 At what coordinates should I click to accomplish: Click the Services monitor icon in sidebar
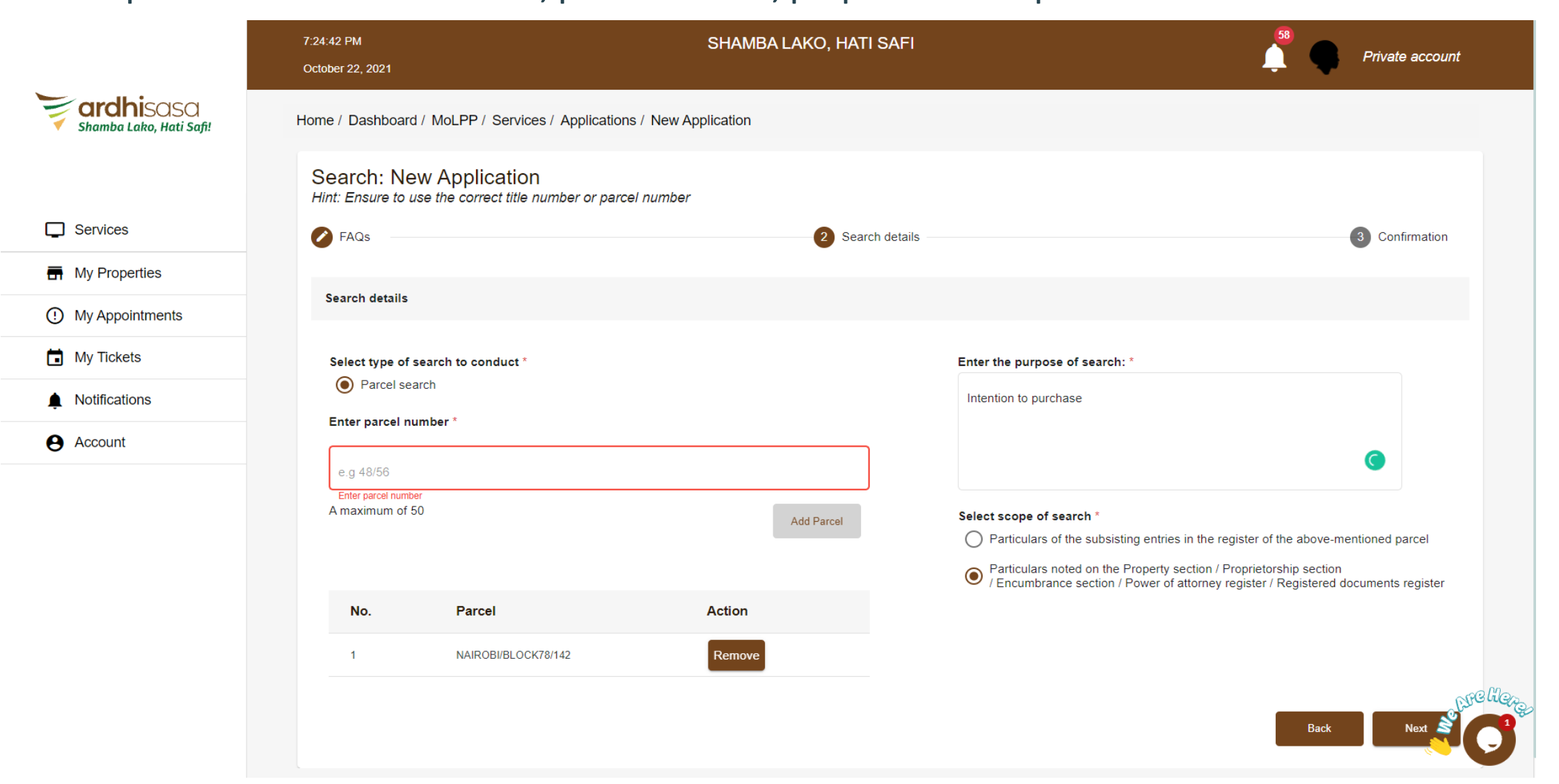[x=55, y=230]
